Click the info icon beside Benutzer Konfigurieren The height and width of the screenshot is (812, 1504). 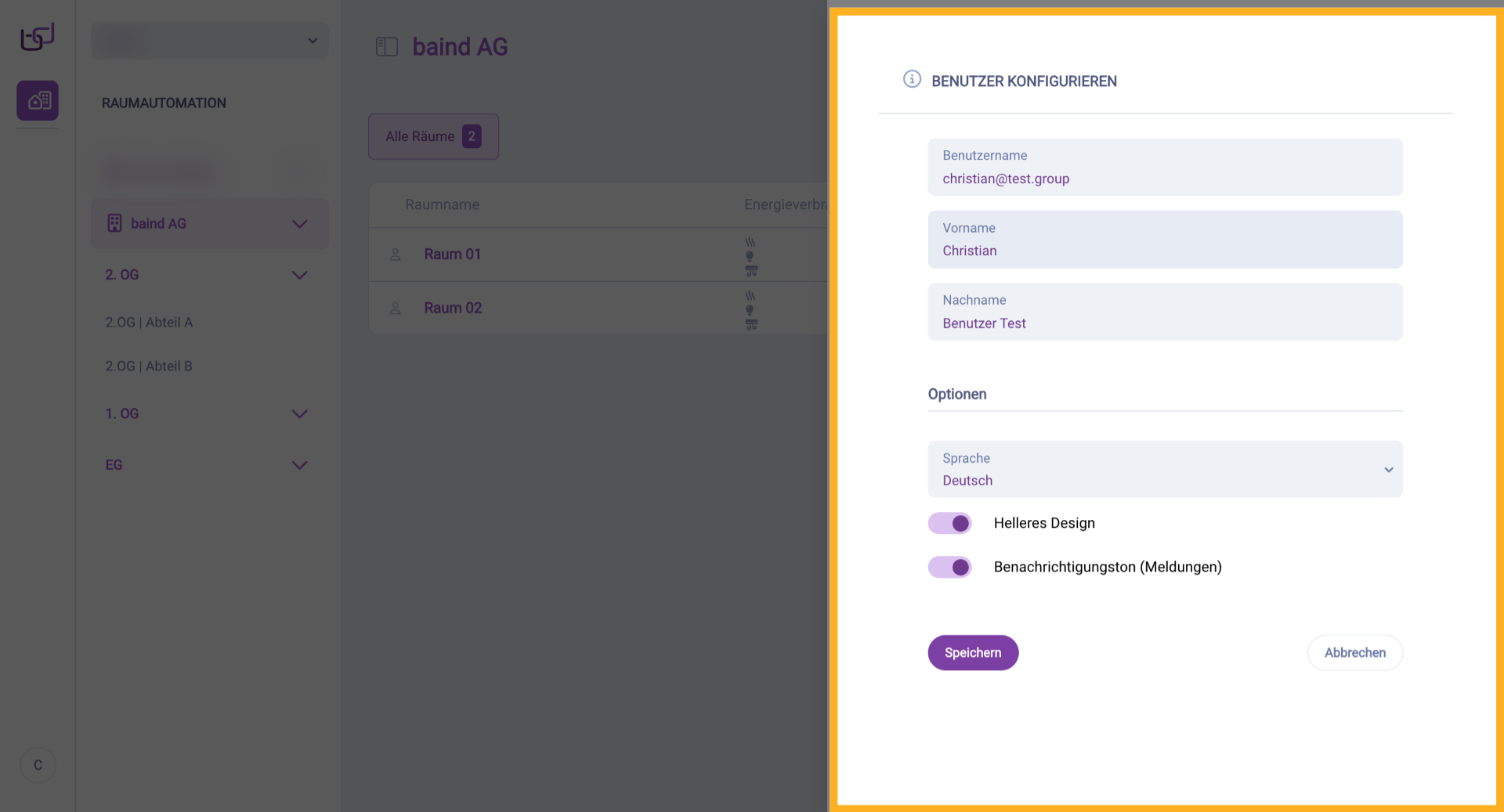pos(912,79)
